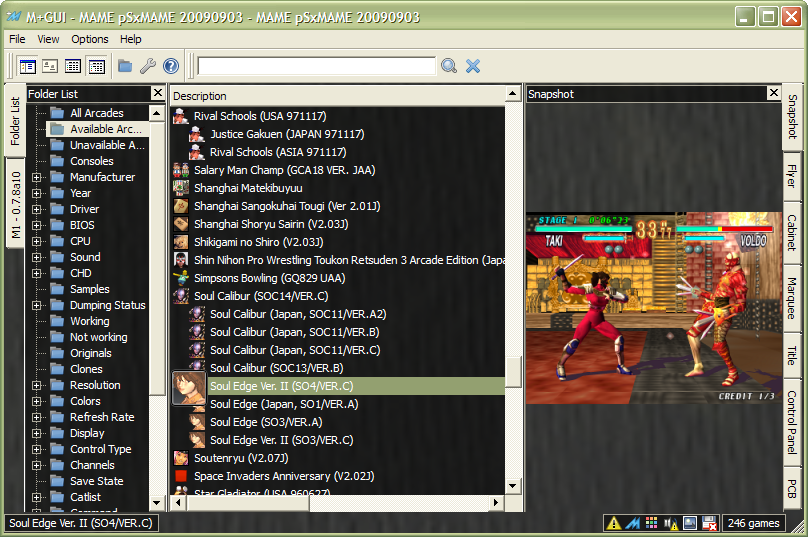808x537 pixels.
Task: Click the Soul Edge Ver. II character thumbnail
Action: (189, 388)
